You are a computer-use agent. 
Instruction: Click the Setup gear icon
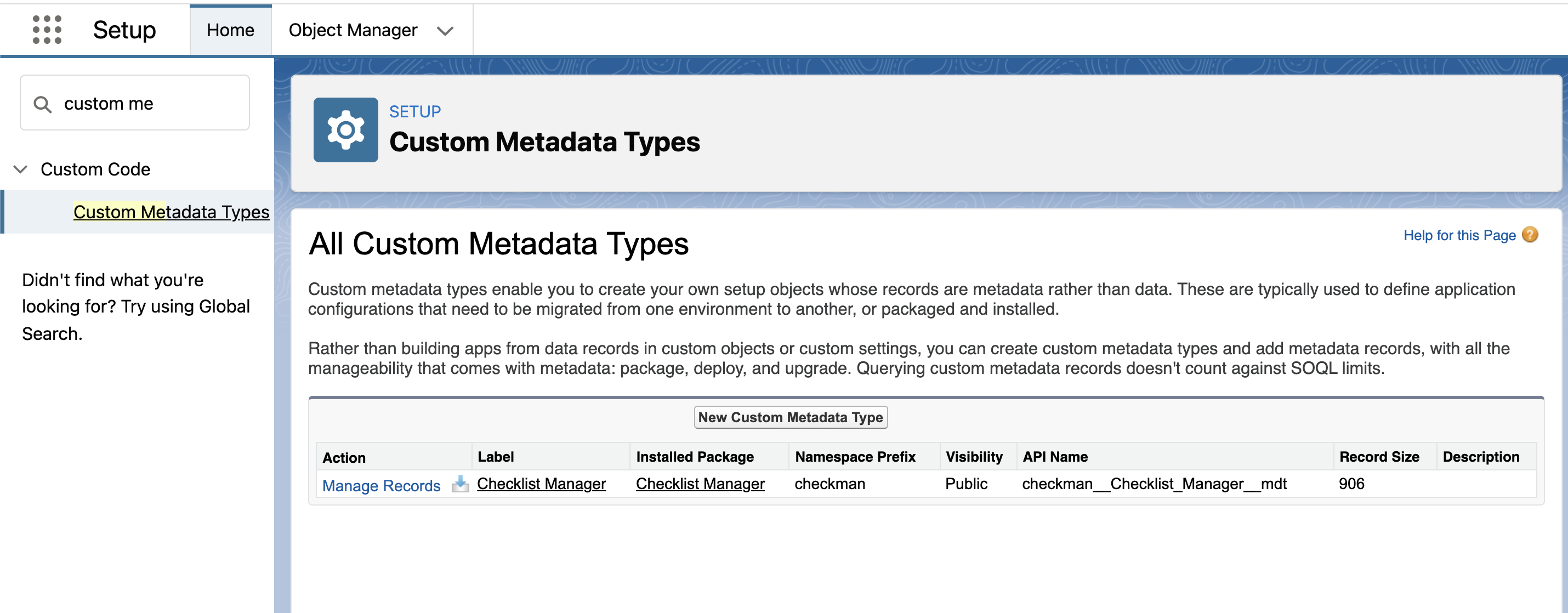[x=345, y=129]
